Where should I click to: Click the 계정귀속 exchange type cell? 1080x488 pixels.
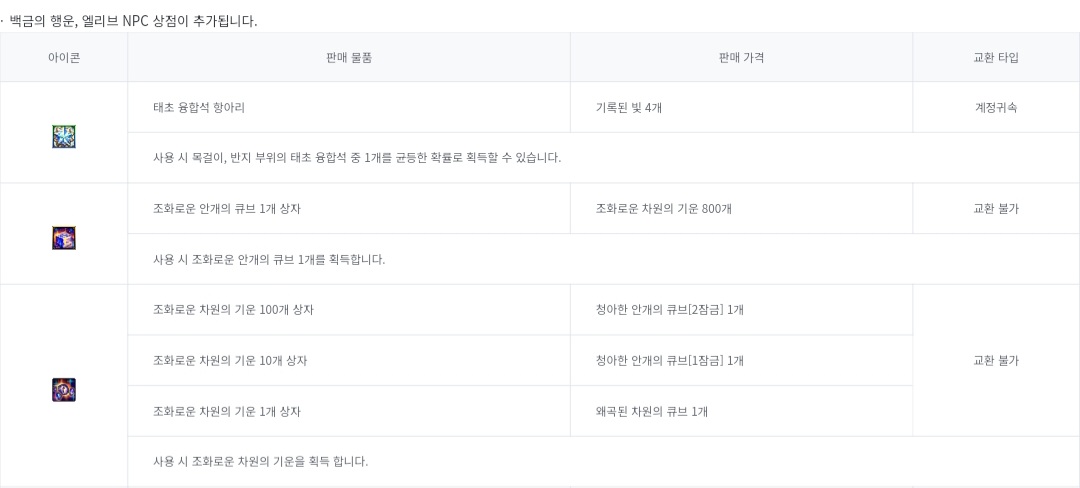996,108
